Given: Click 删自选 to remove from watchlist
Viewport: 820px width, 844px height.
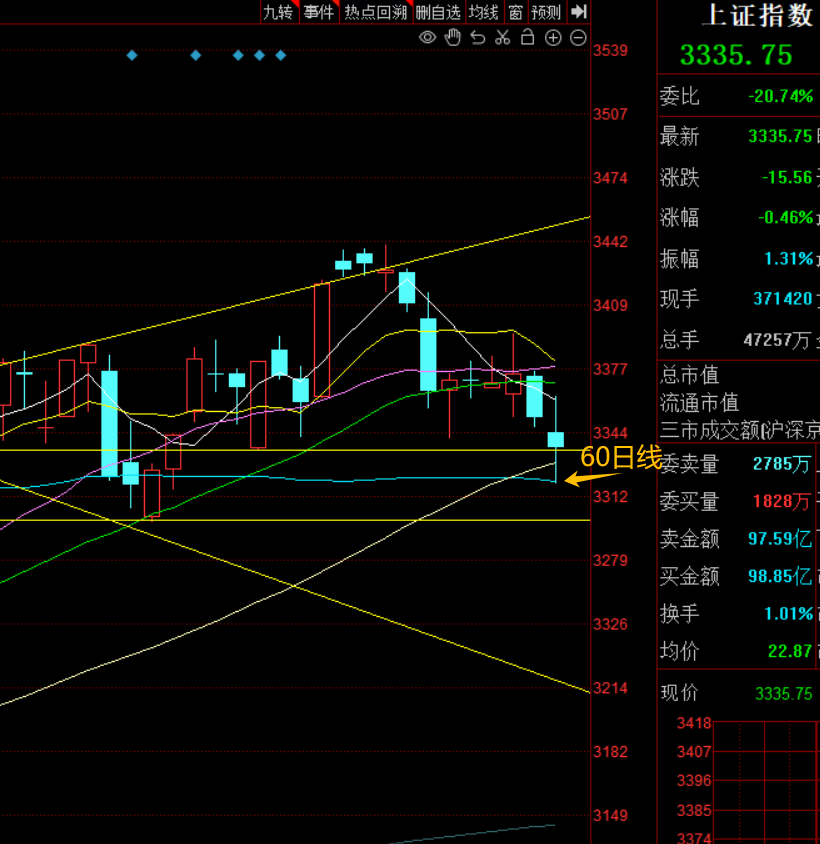Looking at the screenshot, I should (438, 12).
